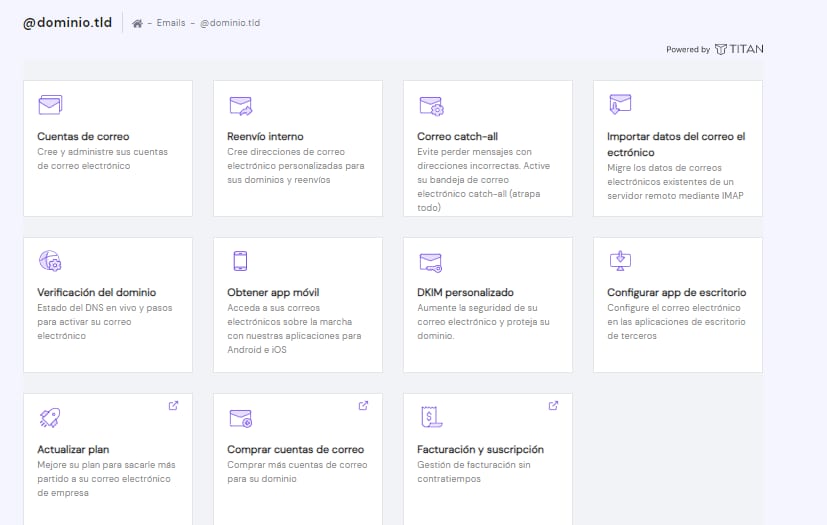Click the Facturación y suscripción receipt icon
The width and height of the screenshot is (827, 525).
pyautogui.click(x=430, y=418)
